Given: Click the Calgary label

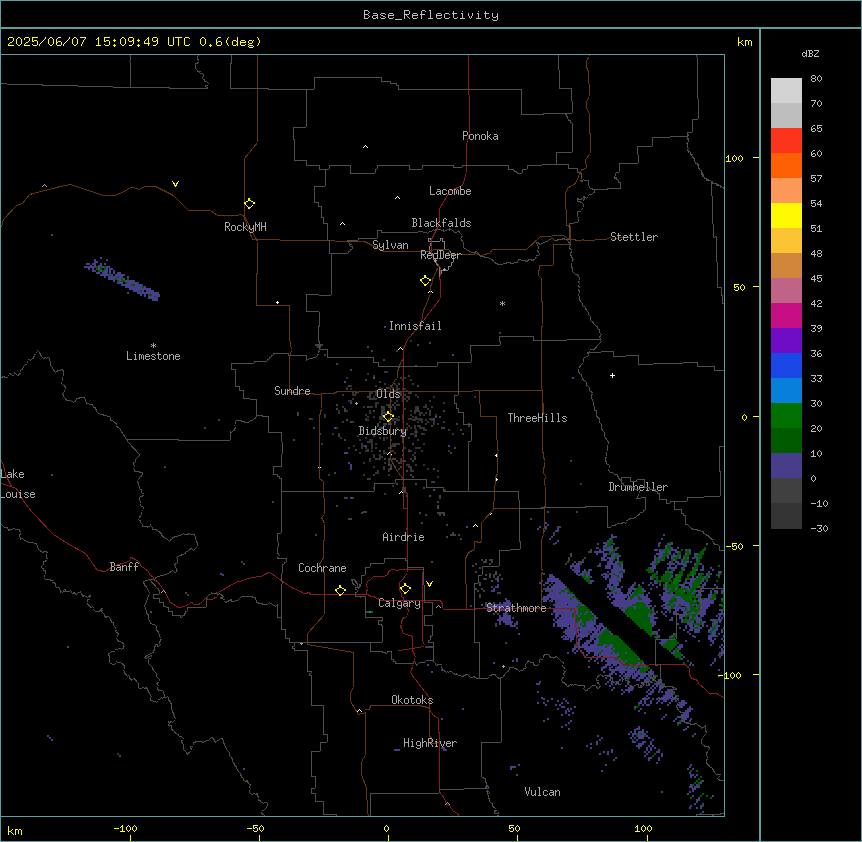Looking at the screenshot, I should click(399, 603).
